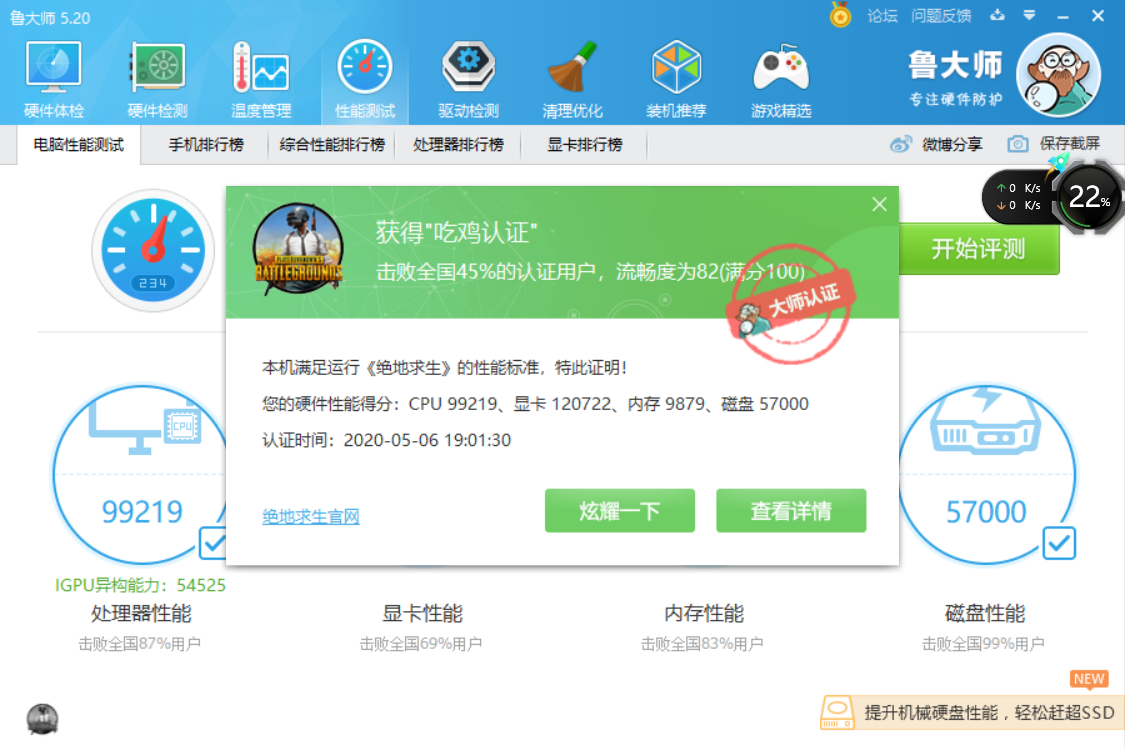Click the 鲁大师 专注硬件防护 brand logo
Screen dimensions: 1125x750
point(955,78)
